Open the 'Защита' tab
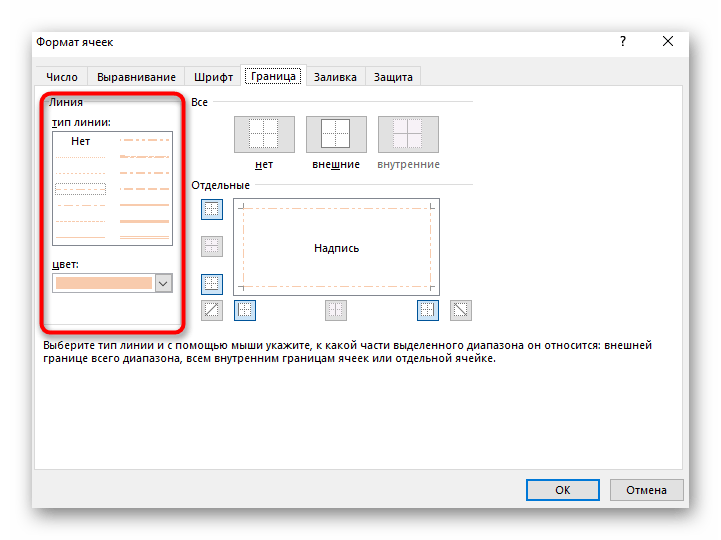Screen dimensions: 721x540 [393, 77]
